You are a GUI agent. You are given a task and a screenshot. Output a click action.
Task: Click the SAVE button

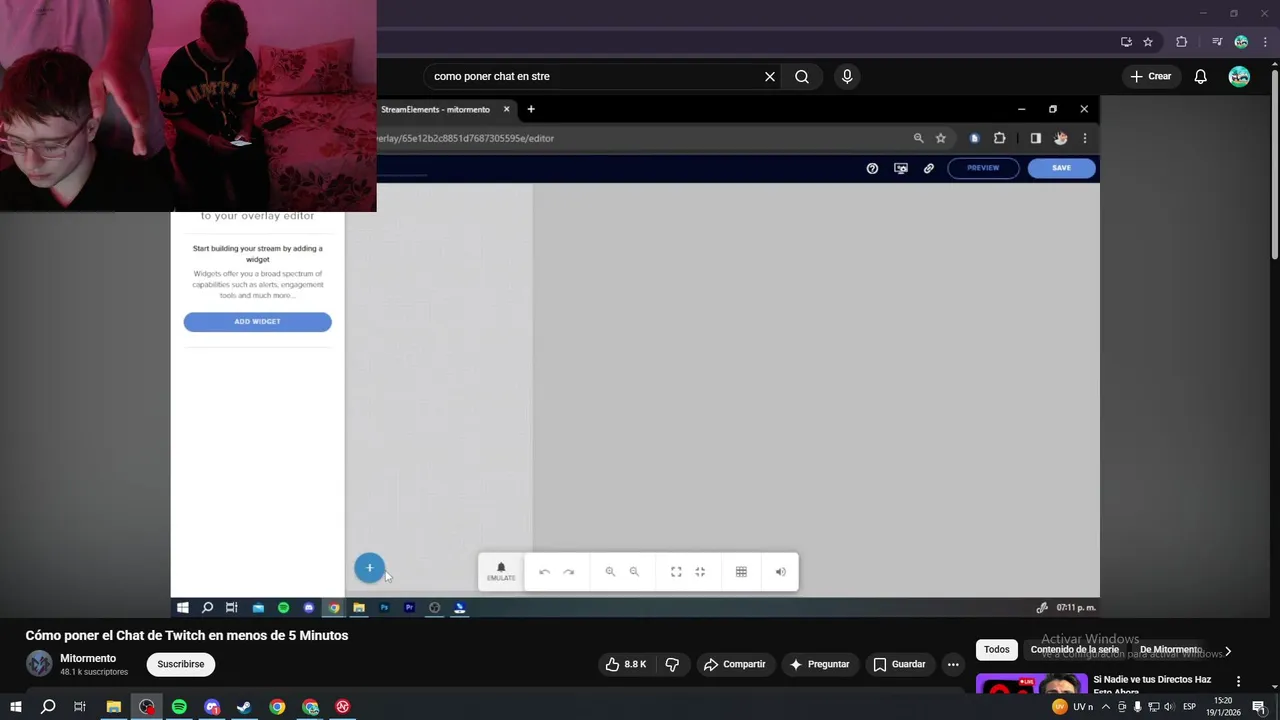click(1062, 168)
